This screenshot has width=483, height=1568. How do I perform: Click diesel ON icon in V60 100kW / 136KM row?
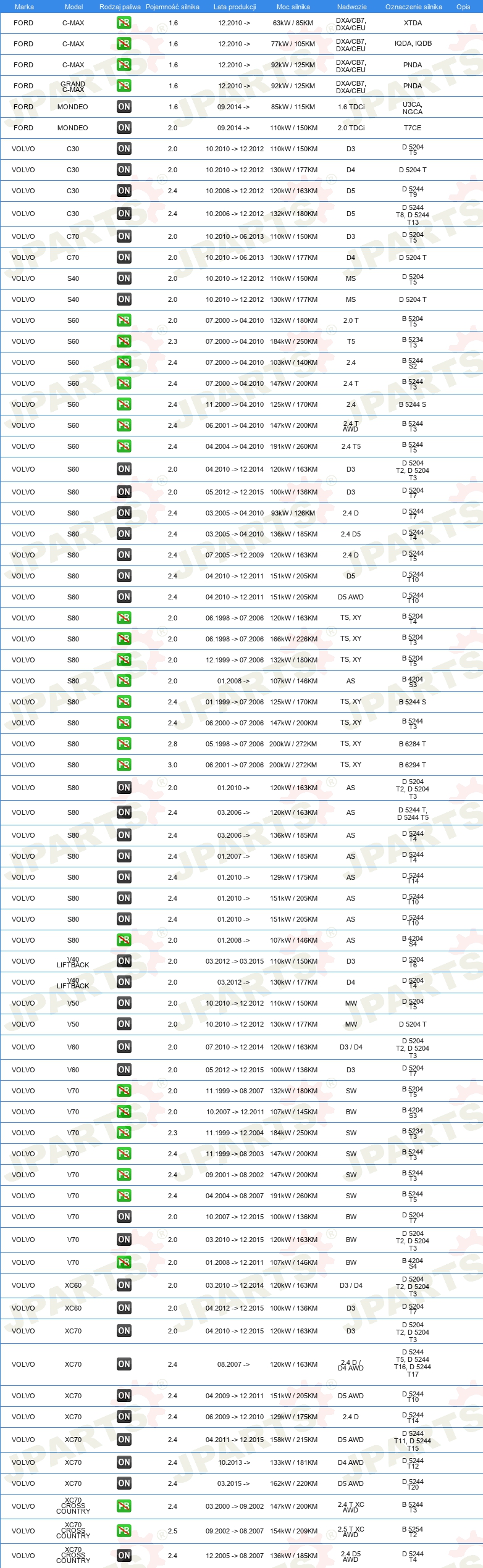click(x=124, y=1070)
